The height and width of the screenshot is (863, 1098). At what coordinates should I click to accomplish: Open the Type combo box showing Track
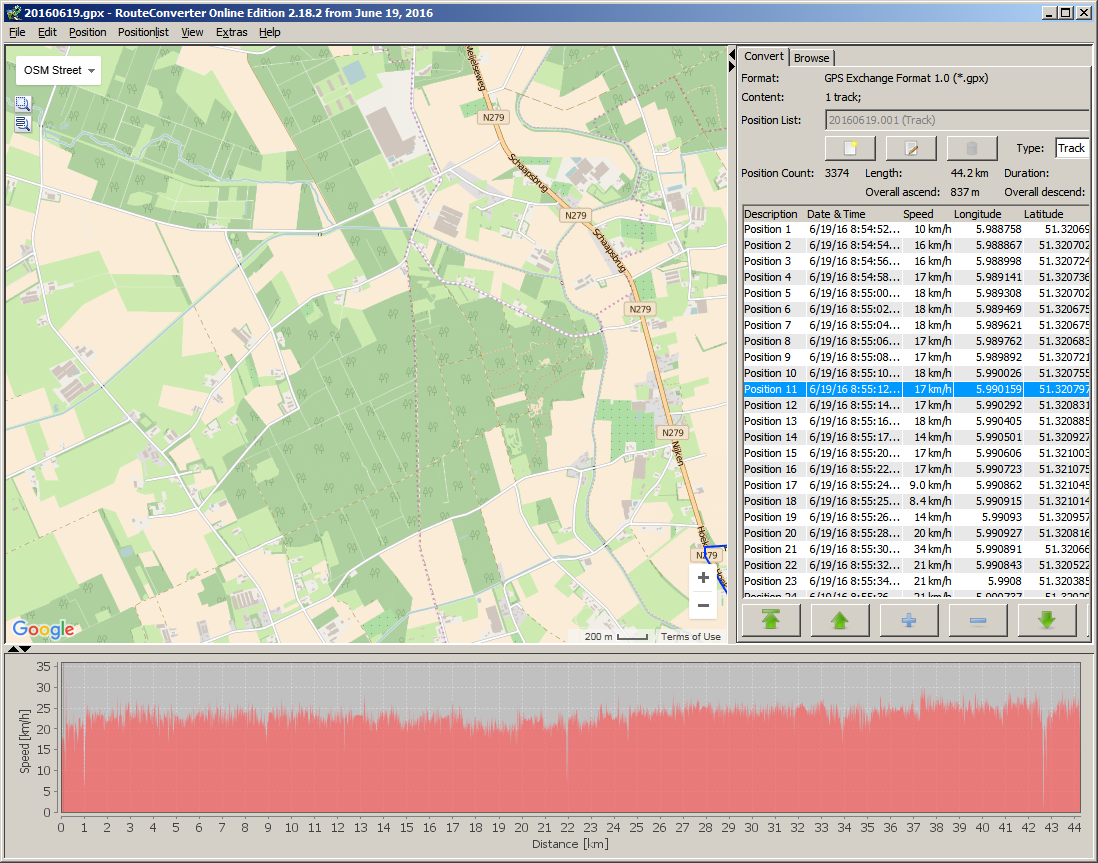point(1071,148)
